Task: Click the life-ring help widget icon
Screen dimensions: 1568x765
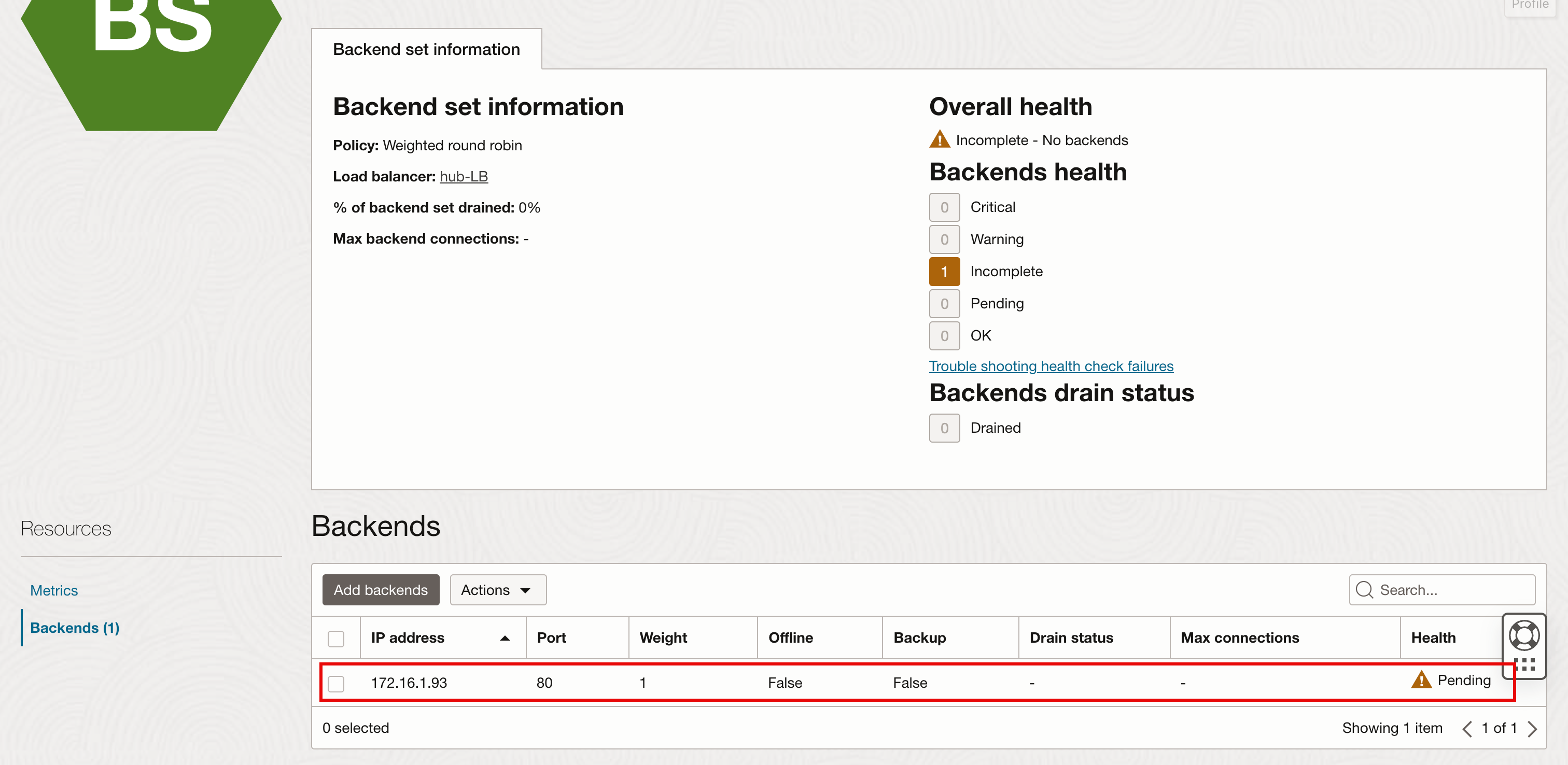Action: [1523, 636]
